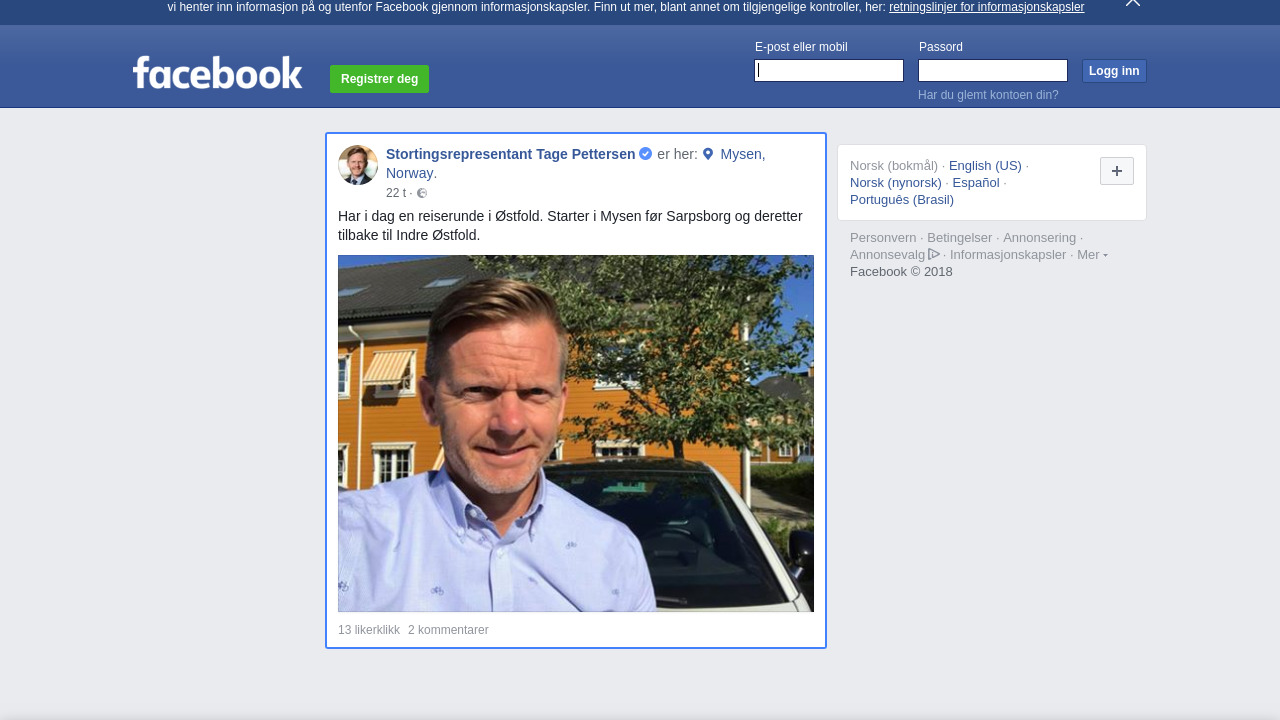Click the 22 t timestamp

(x=396, y=193)
